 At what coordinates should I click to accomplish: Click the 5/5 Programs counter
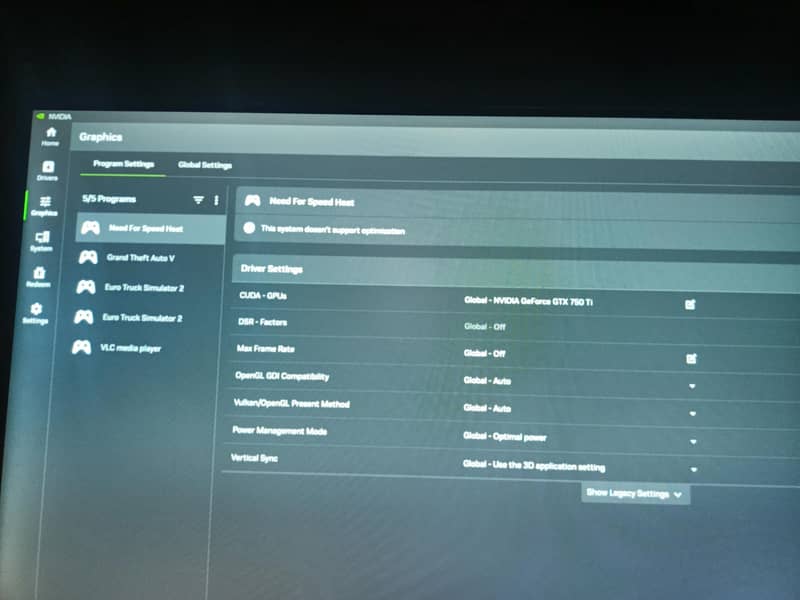109,198
